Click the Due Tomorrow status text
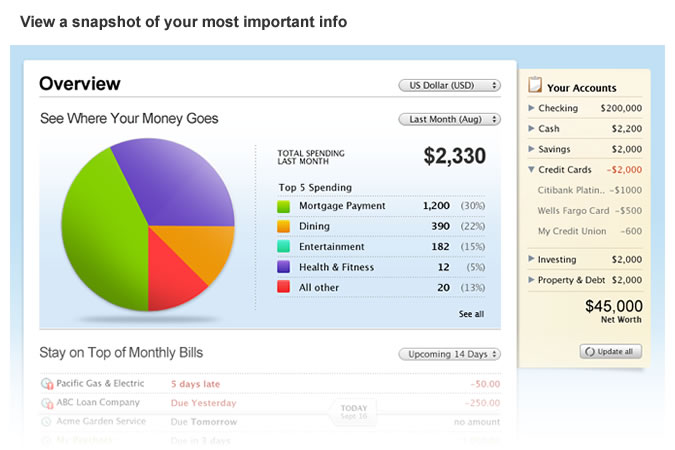 tap(204, 422)
